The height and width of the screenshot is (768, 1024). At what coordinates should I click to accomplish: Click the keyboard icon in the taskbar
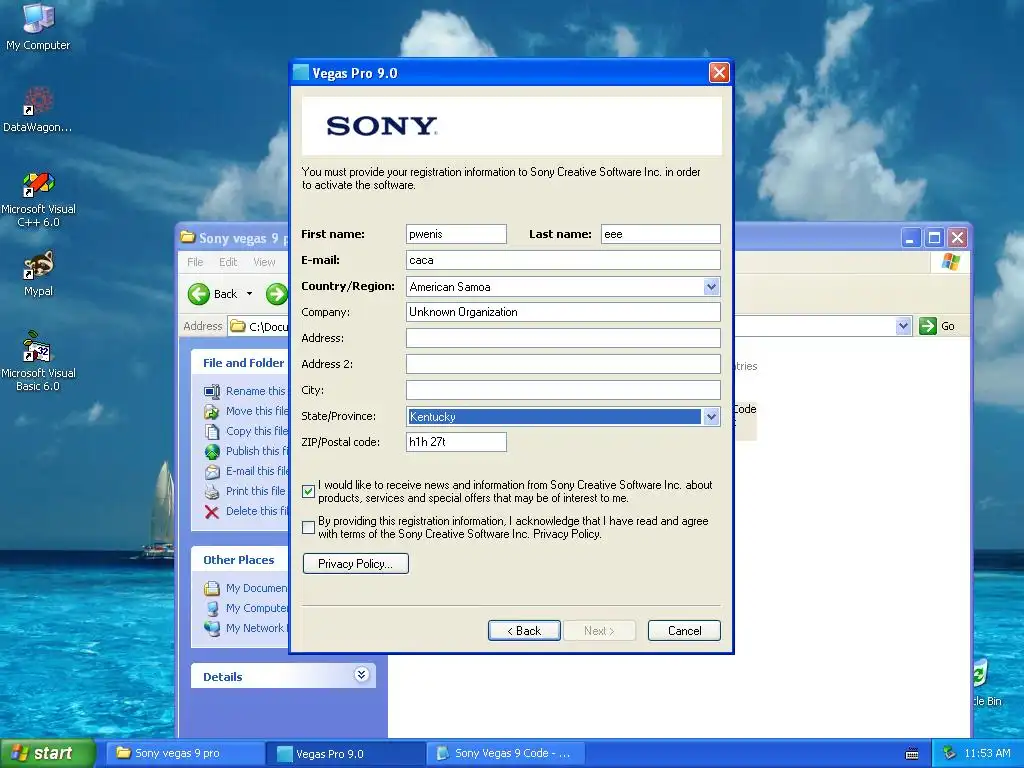tap(912, 754)
